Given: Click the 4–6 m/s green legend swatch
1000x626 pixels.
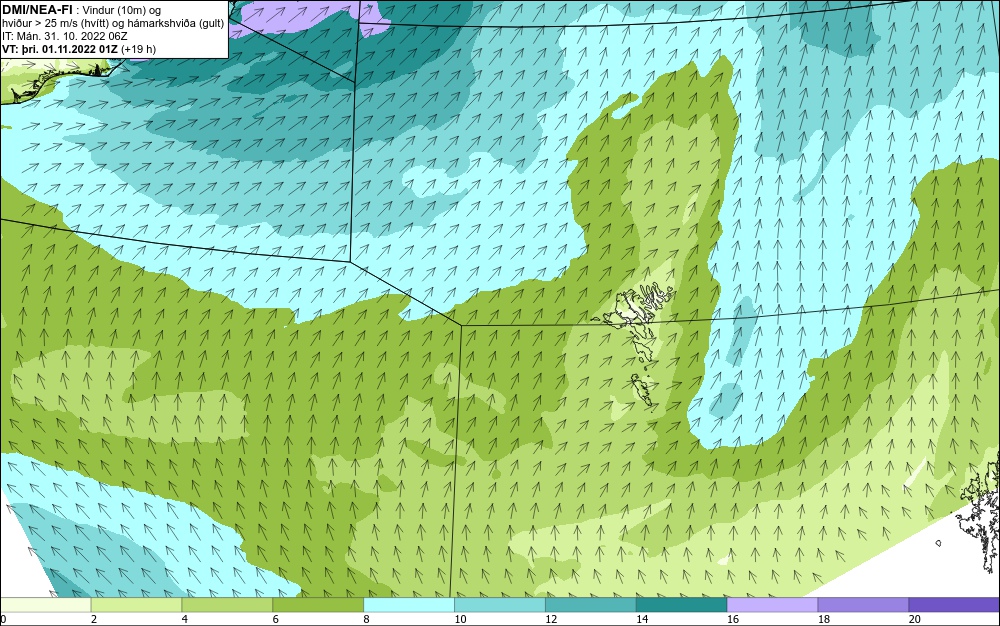Looking at the screenshot, I should [x=227, y=605].
